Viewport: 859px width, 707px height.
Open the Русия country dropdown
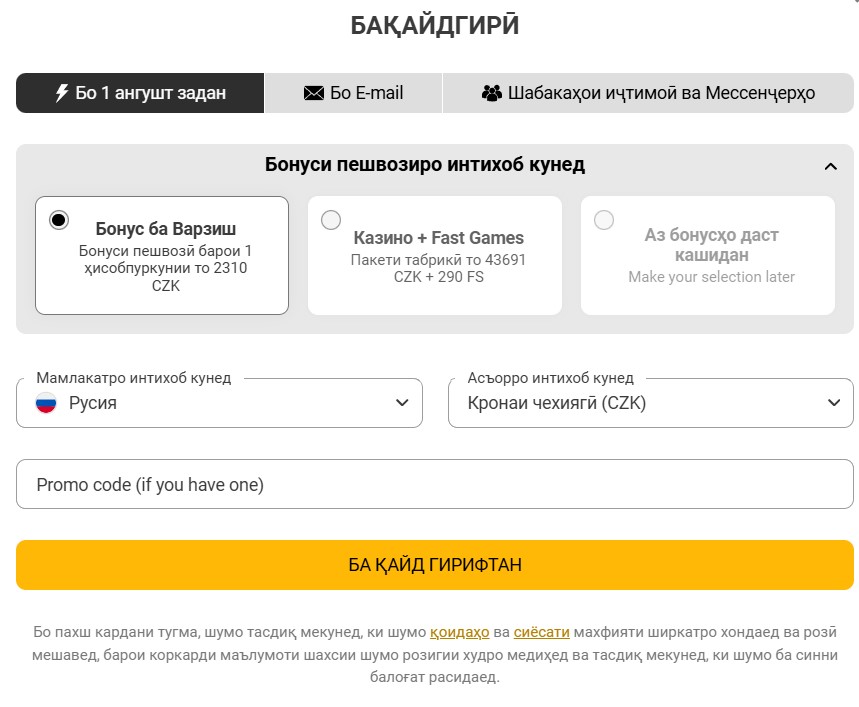220,403
